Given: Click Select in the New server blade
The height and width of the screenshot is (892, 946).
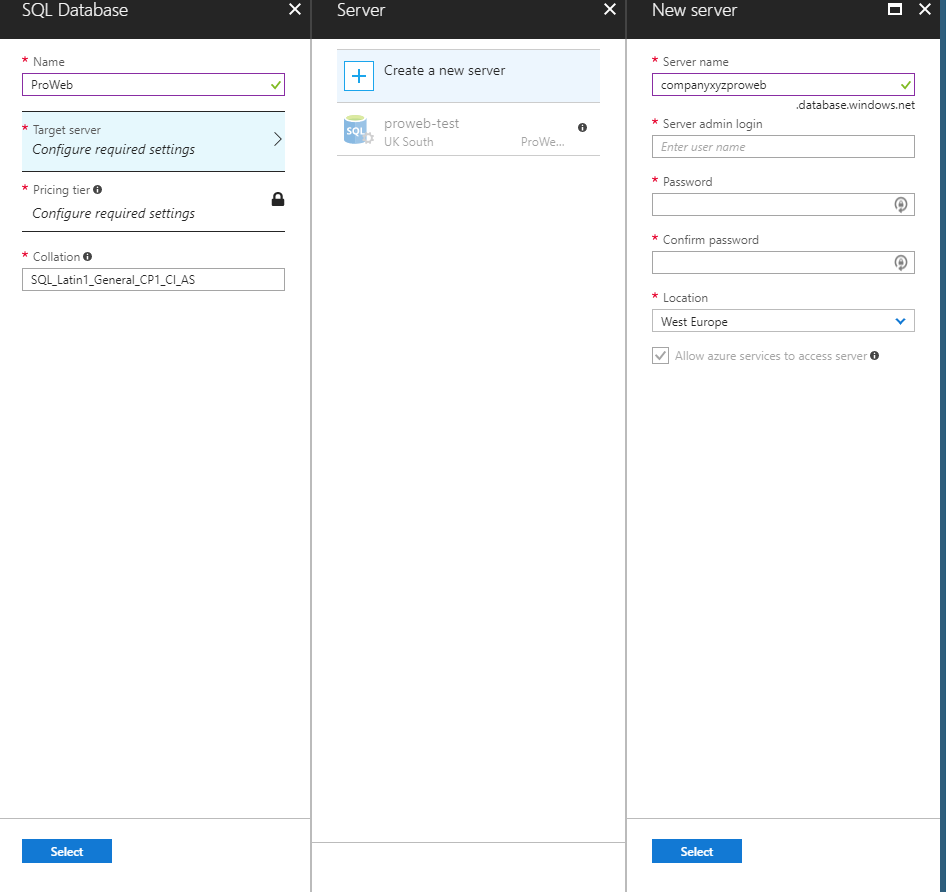Looking at the screenshot, I should 697,851.
